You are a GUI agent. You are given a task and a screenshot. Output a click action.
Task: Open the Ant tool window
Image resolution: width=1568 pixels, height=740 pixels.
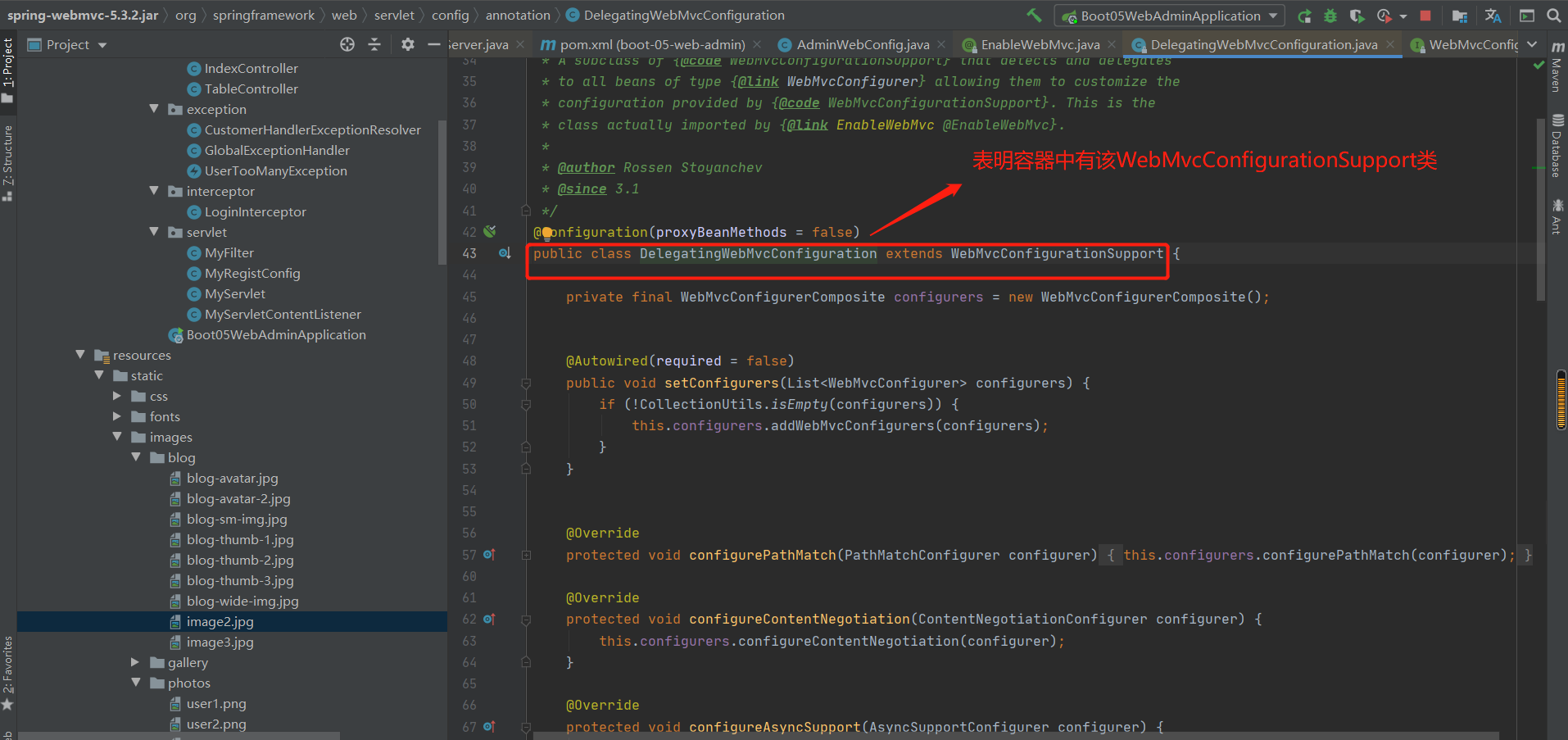pyautogui.click(x=1557, y=216)
